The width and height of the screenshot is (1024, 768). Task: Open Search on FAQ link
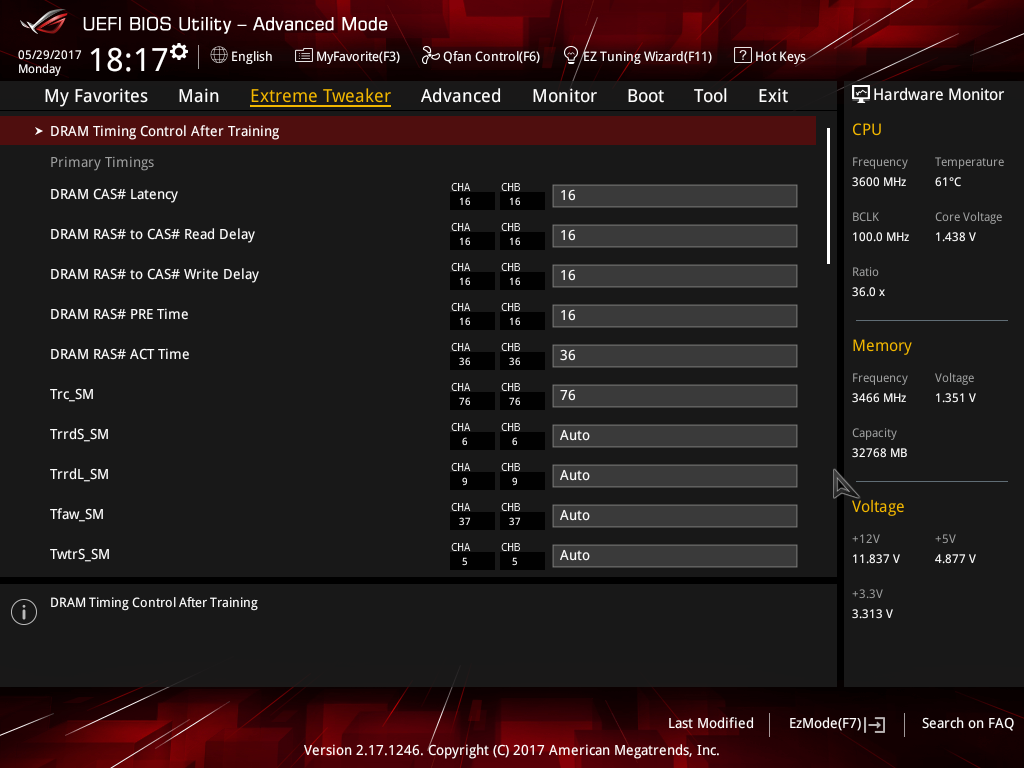tap(967, 723)
